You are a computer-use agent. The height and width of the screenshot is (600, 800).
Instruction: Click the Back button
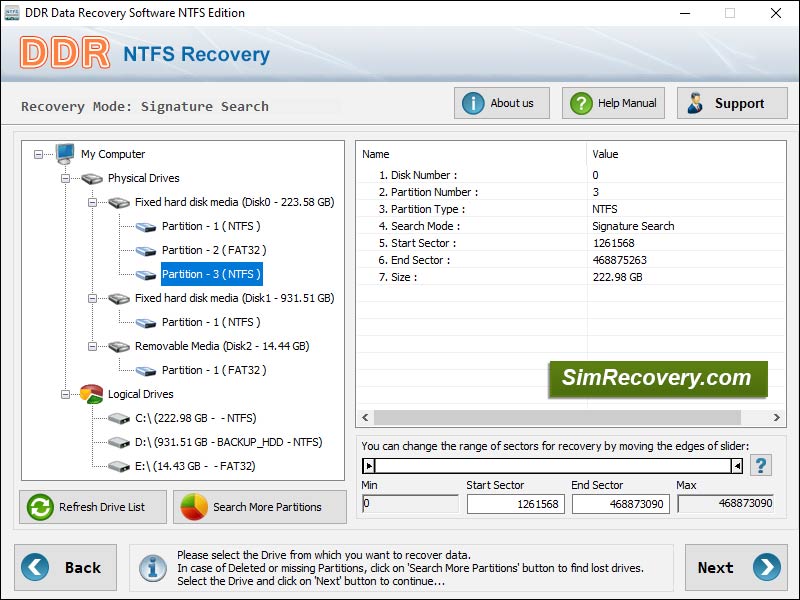[66, 567]
